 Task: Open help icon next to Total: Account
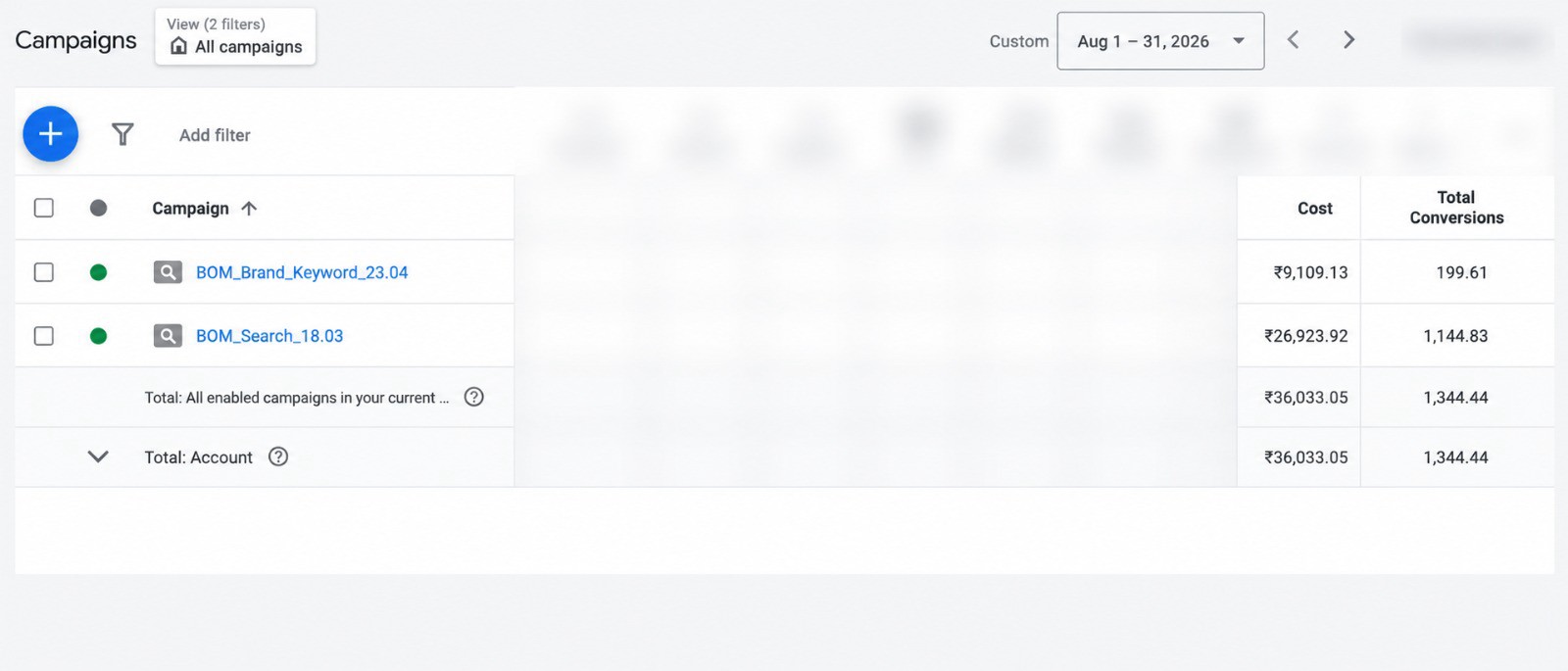[278, 456]
